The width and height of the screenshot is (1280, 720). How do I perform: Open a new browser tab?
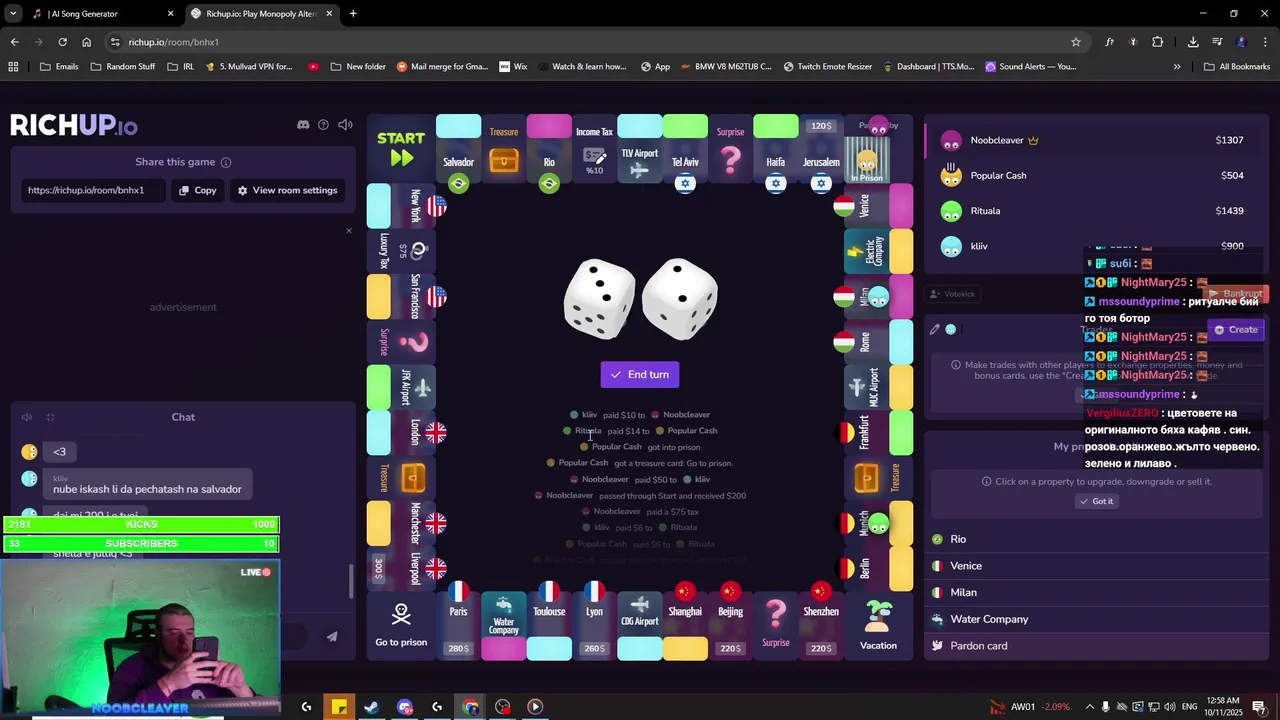tap(353, 14)
